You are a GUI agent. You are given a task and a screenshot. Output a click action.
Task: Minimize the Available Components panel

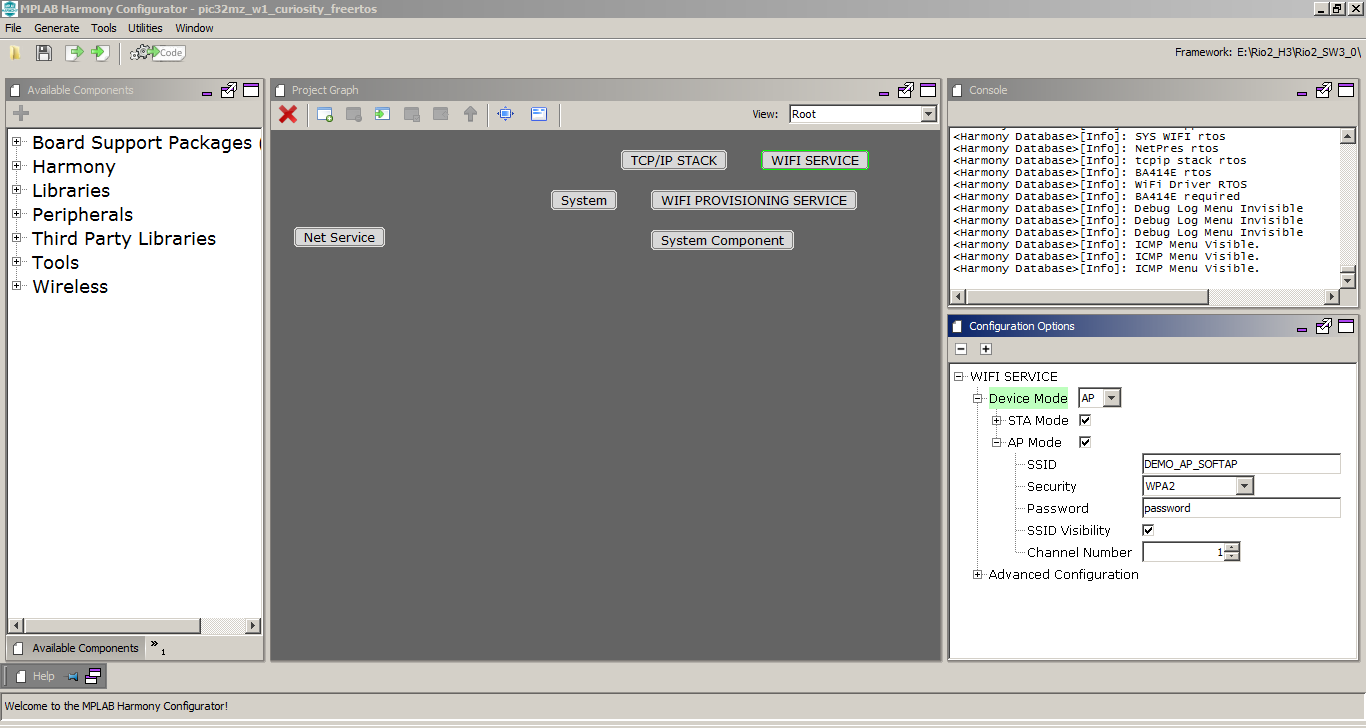[x=207, y=93]
